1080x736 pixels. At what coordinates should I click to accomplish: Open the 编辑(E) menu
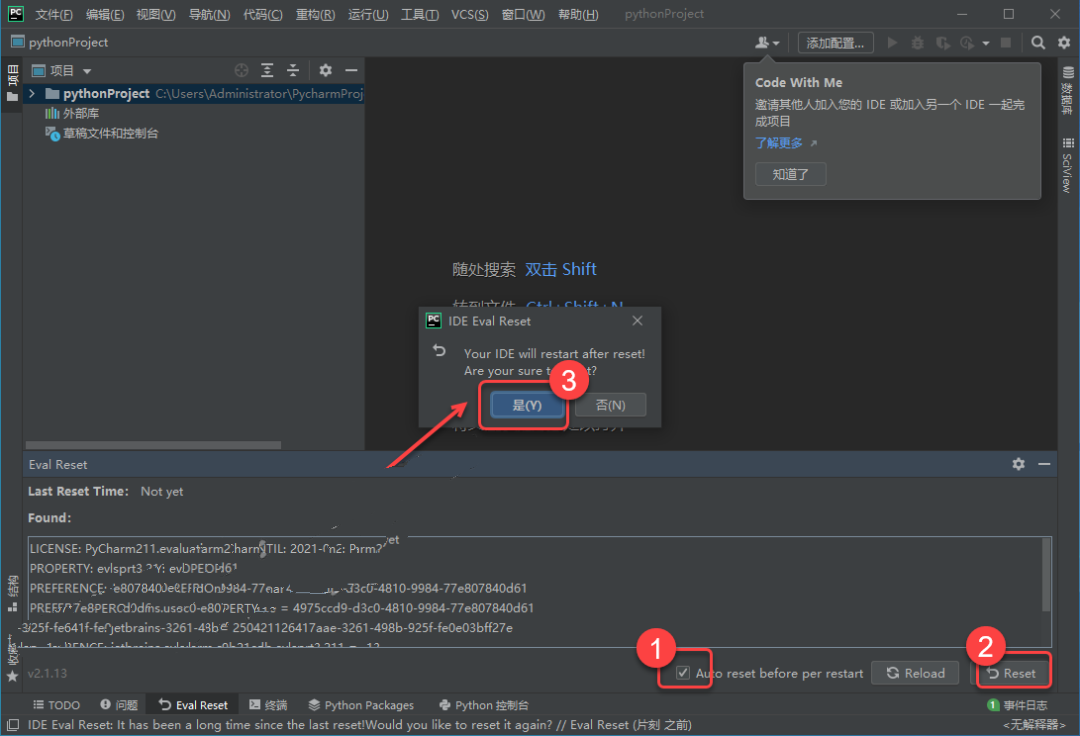(105, 14)
